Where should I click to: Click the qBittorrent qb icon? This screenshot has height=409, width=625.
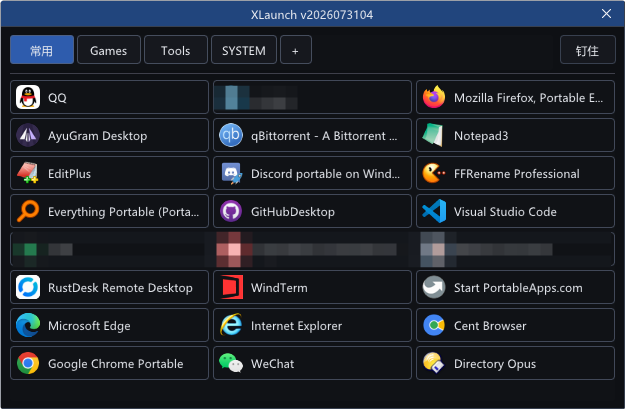pyautogui.click(x=231, y=136)
